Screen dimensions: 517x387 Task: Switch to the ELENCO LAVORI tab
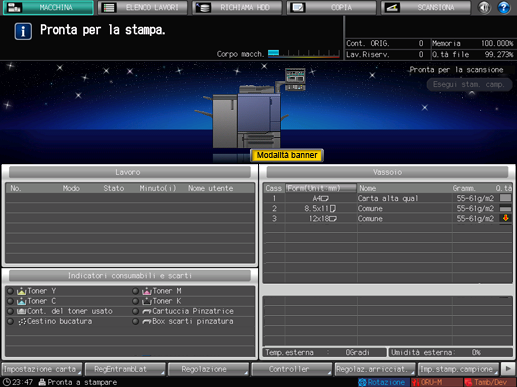142,8
